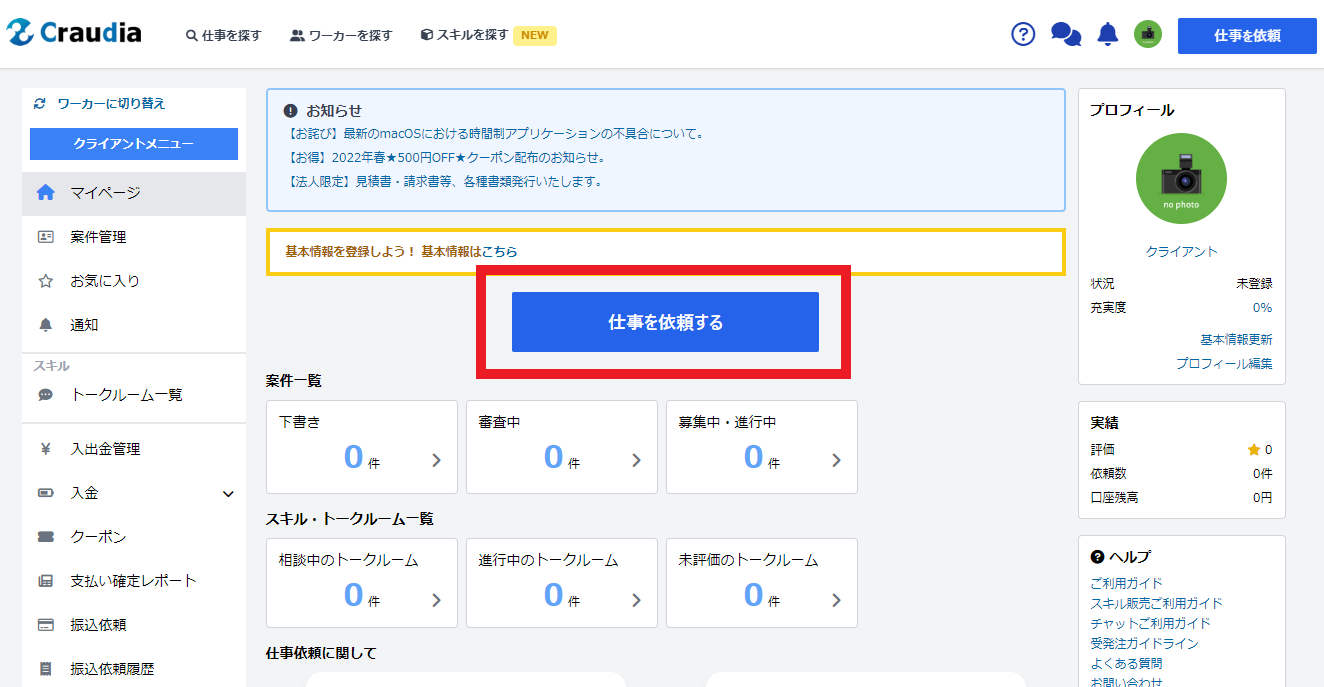Open the chat messages icon

[x=1066, y=35]
